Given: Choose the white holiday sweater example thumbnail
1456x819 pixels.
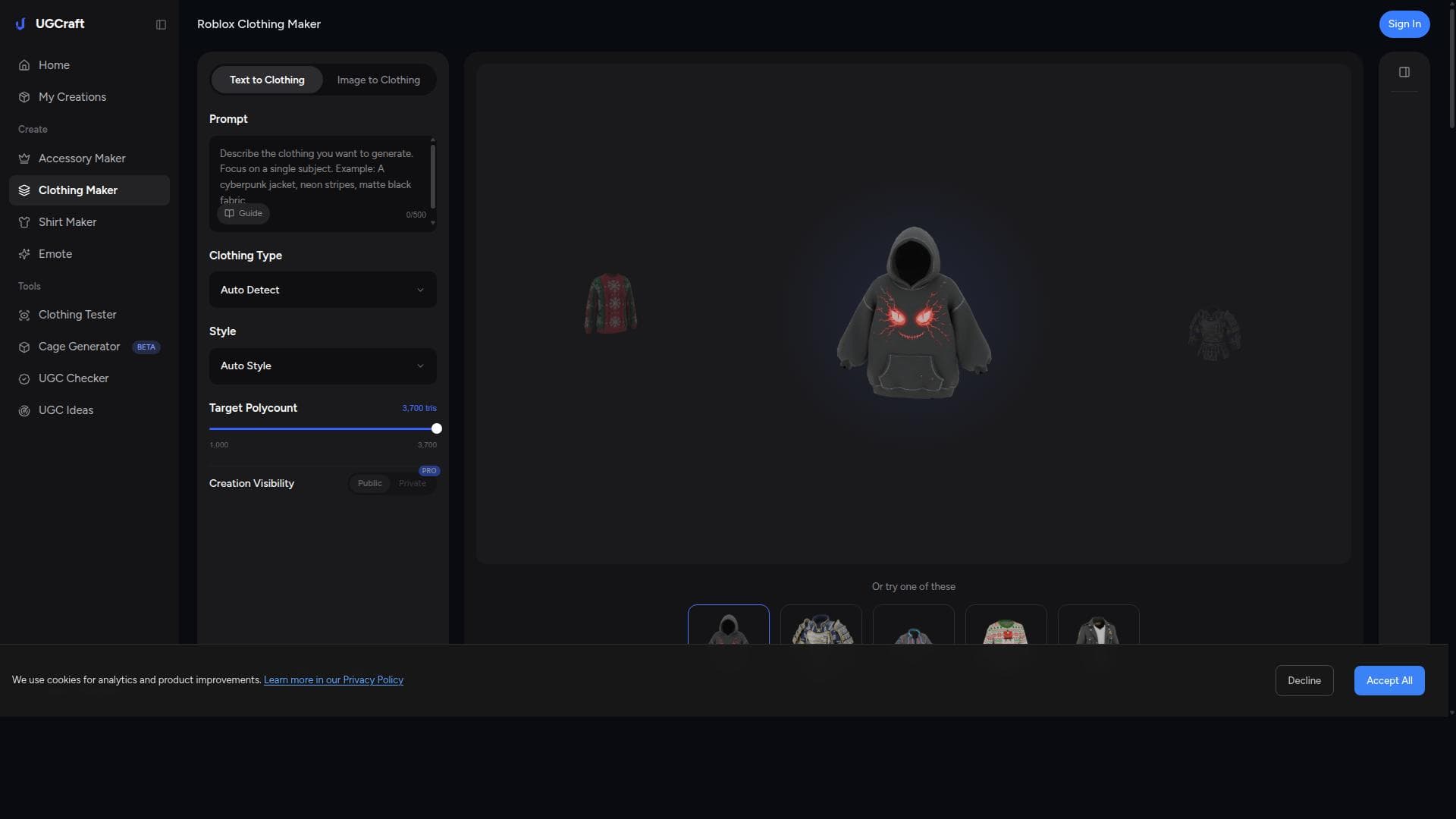Looking at the screenshot, I should point(1006,625).
